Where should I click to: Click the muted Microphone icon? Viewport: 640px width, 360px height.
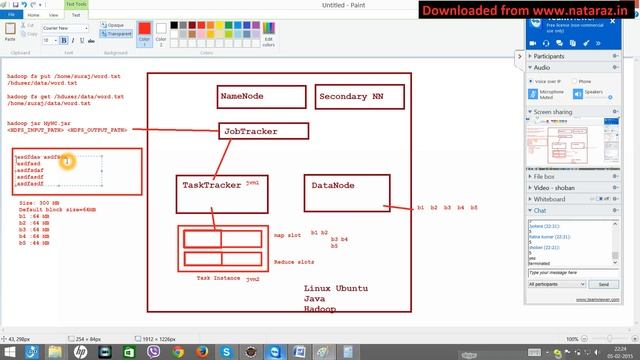point(533,94)
